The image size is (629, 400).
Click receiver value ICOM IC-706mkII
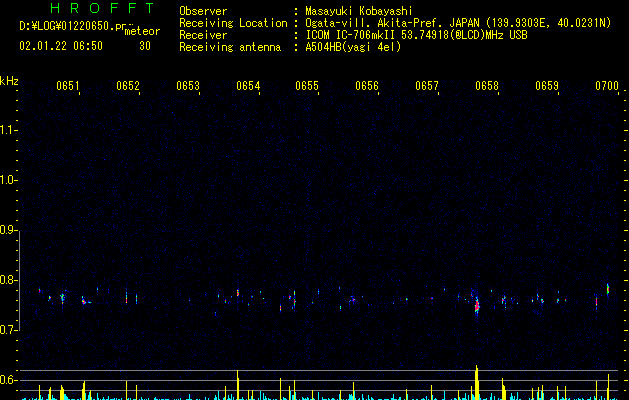pos(351,35)
